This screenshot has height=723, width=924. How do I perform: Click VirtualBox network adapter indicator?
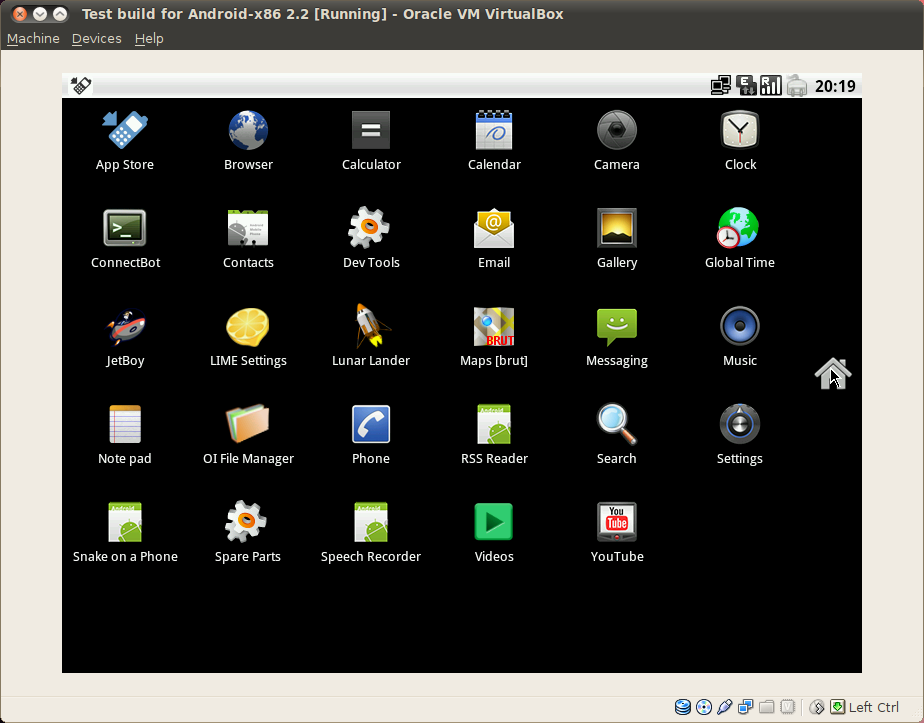pyautogui.click(x=745, y=707)
